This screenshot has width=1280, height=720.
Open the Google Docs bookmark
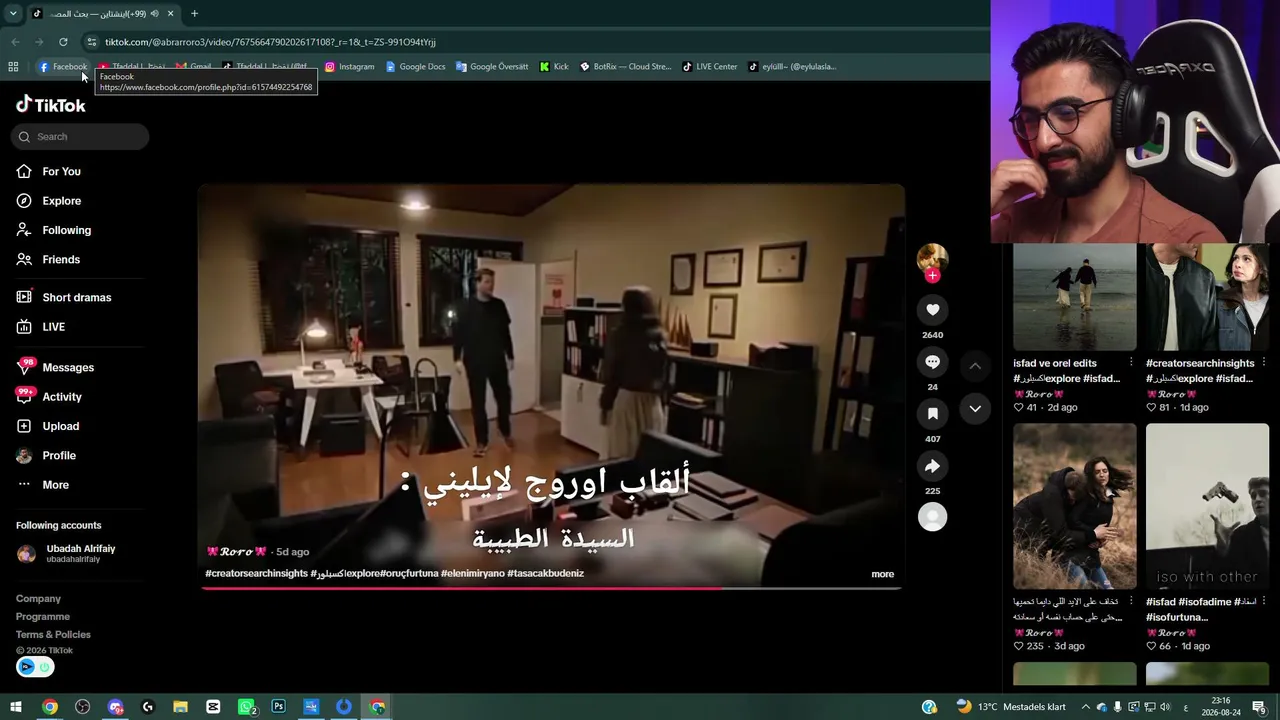pos(416,67)
